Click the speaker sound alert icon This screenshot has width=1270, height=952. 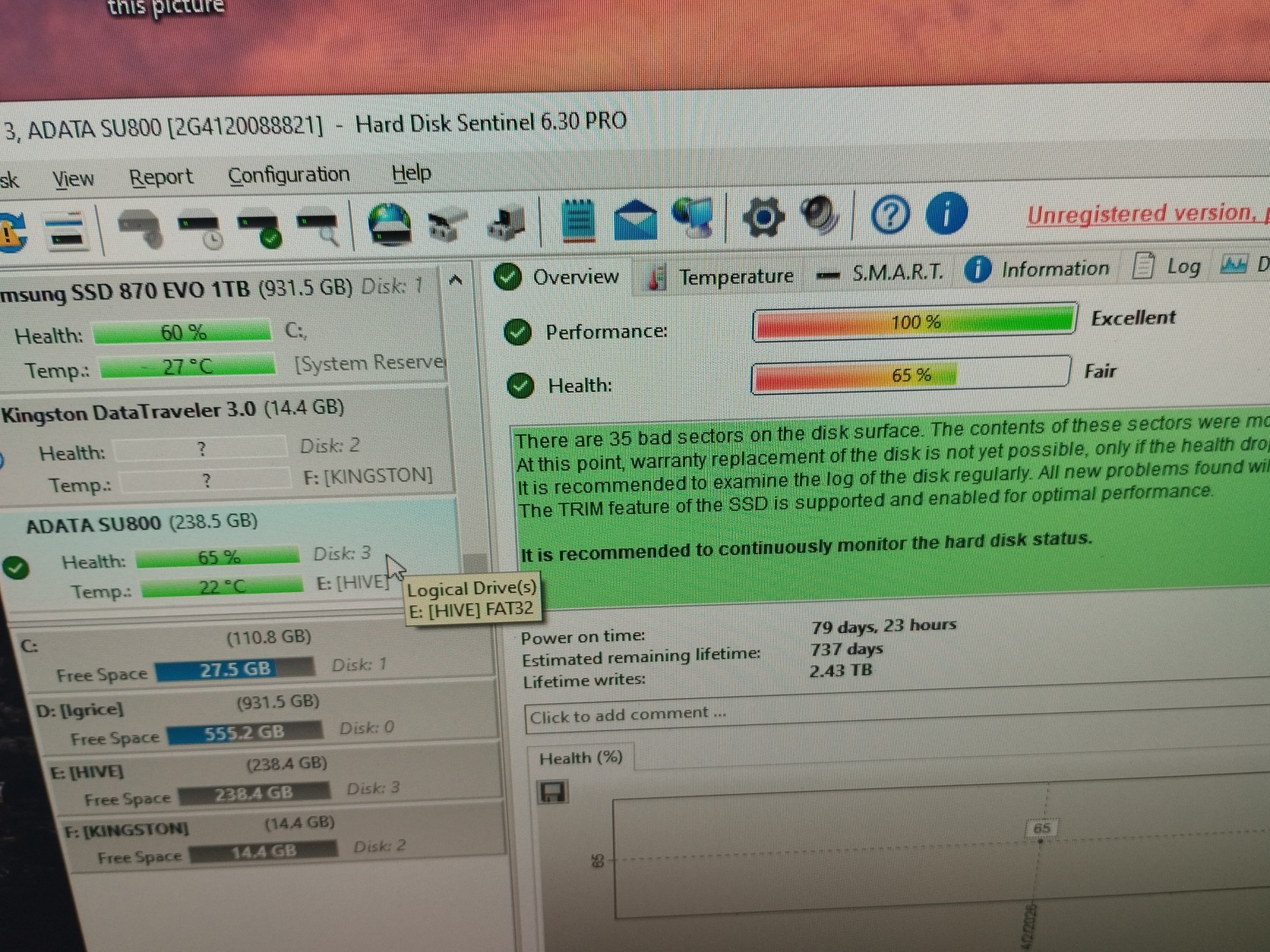pyautogui.click(x=820, y=216)
